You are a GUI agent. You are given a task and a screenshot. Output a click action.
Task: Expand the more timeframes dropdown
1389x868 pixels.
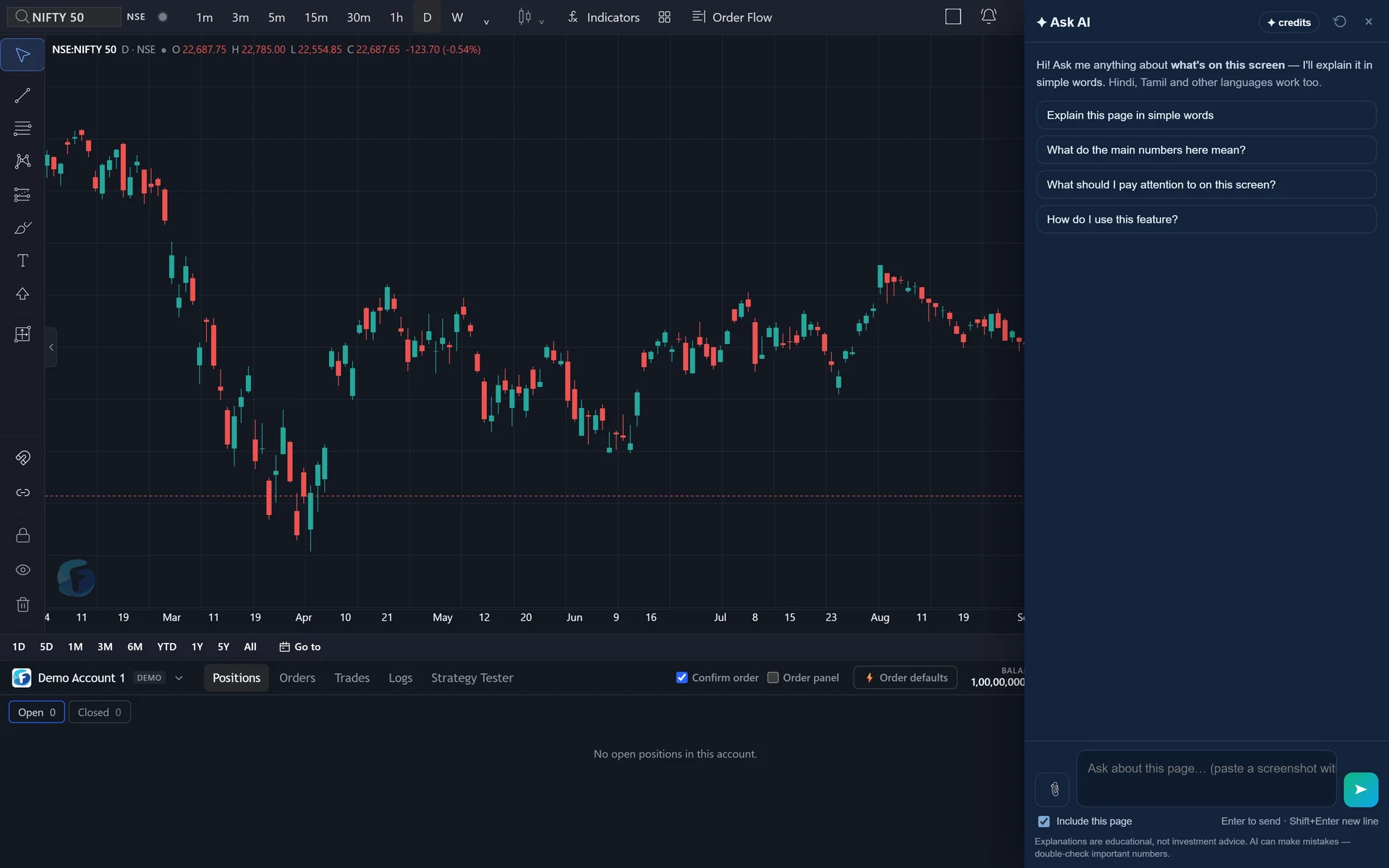[486, 21]
